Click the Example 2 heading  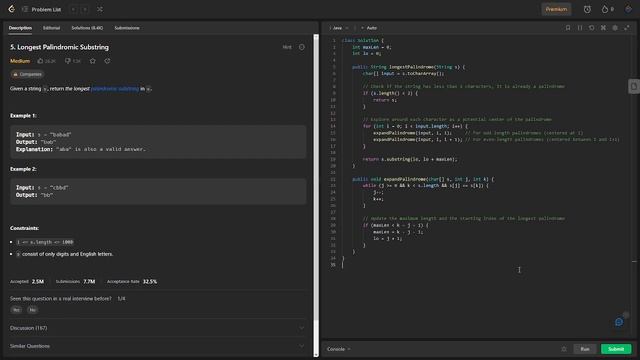pos(23,169)
